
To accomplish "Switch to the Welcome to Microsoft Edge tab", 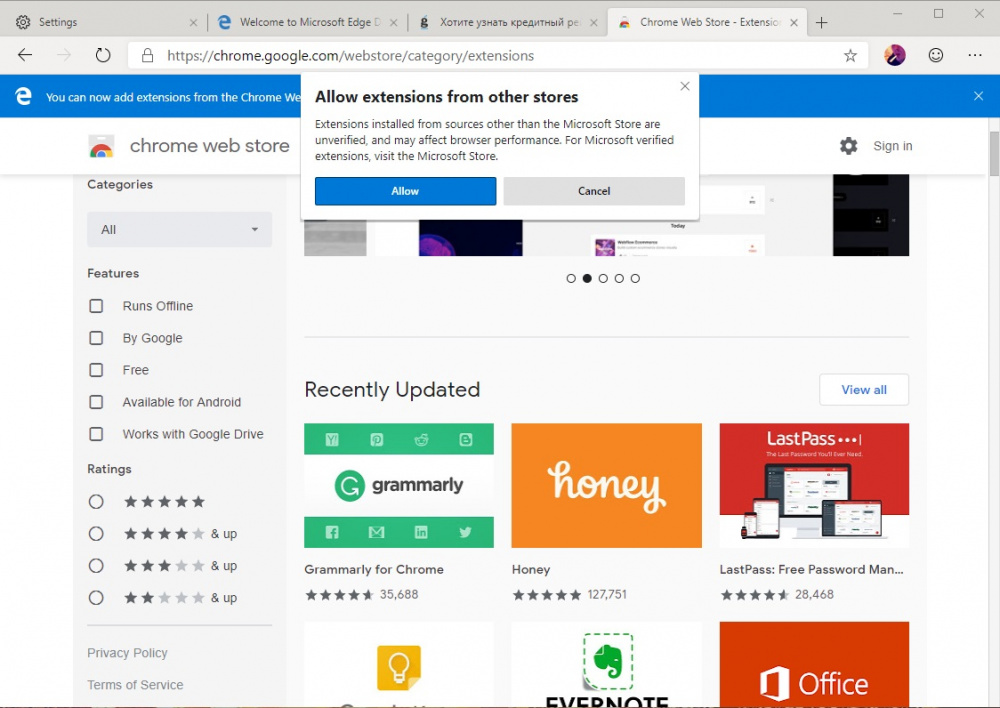I will point(307,22).
